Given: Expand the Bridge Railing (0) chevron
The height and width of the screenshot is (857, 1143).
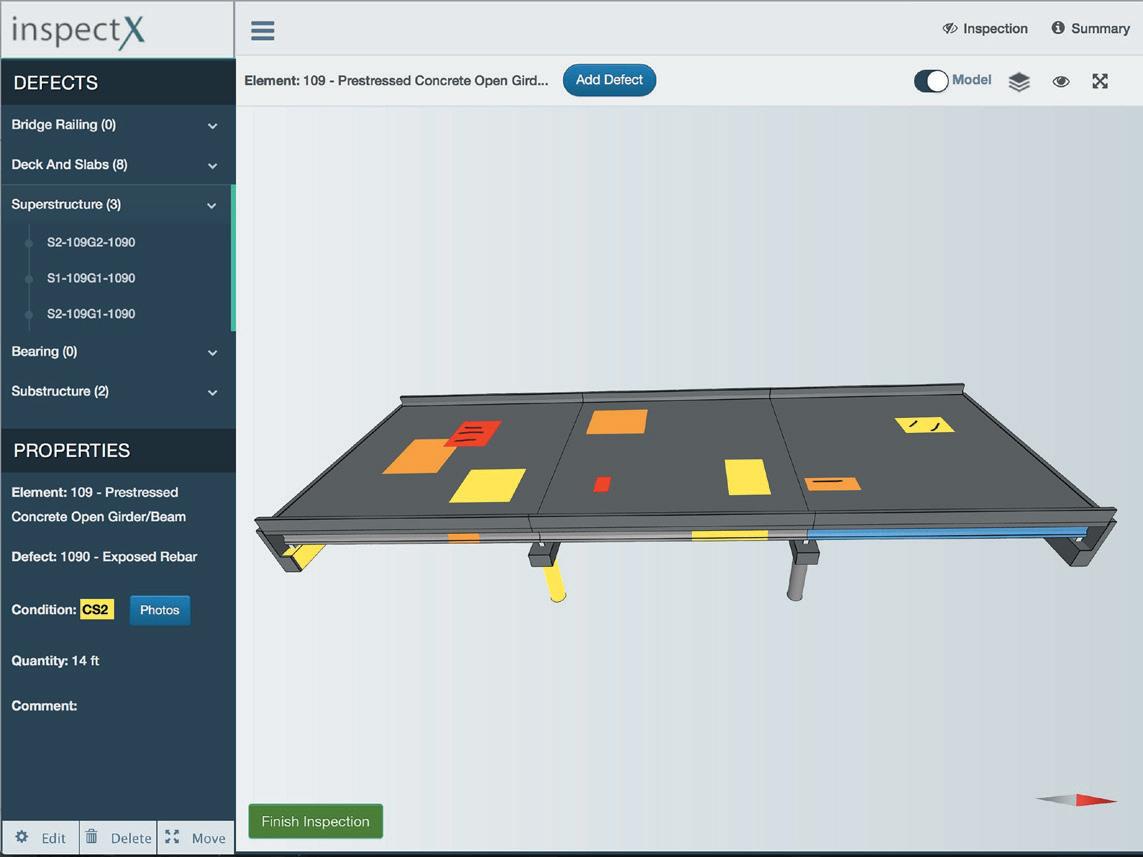Looking at the screenshot, I should 212,125.
